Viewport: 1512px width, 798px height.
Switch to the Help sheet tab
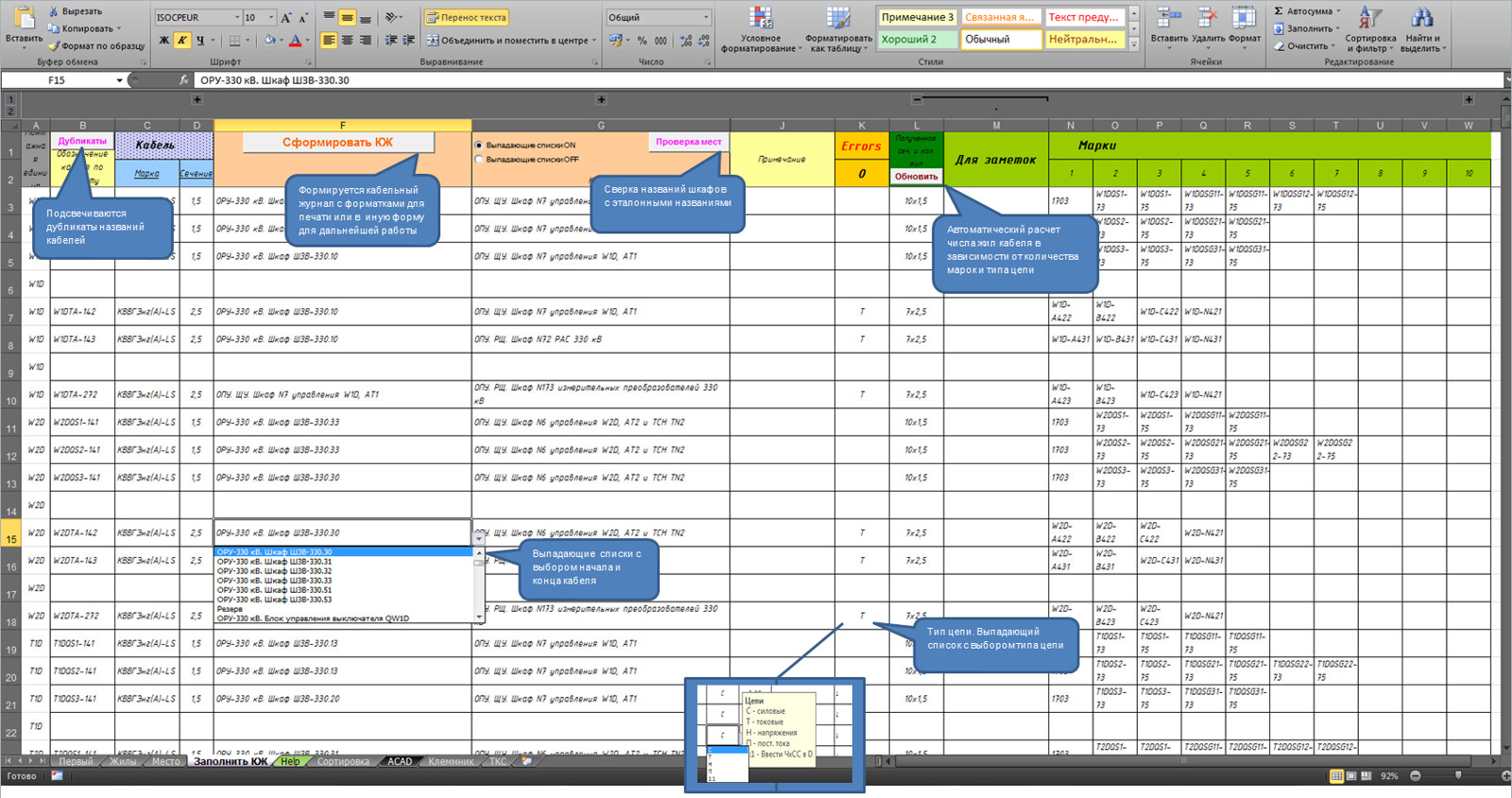coord(290,761)
